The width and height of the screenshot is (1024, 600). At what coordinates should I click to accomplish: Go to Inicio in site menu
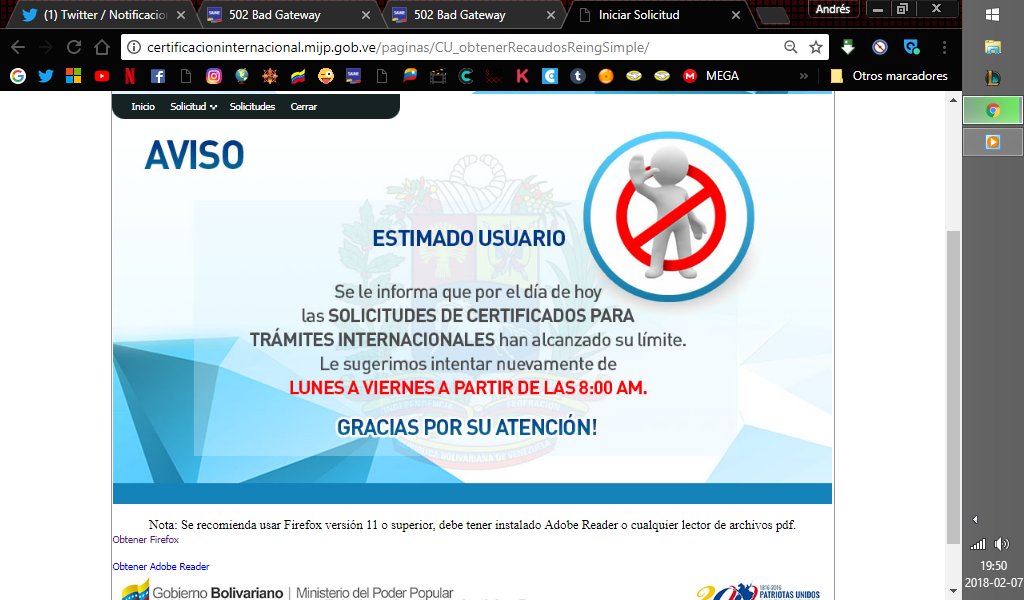(x=143, y=106)
